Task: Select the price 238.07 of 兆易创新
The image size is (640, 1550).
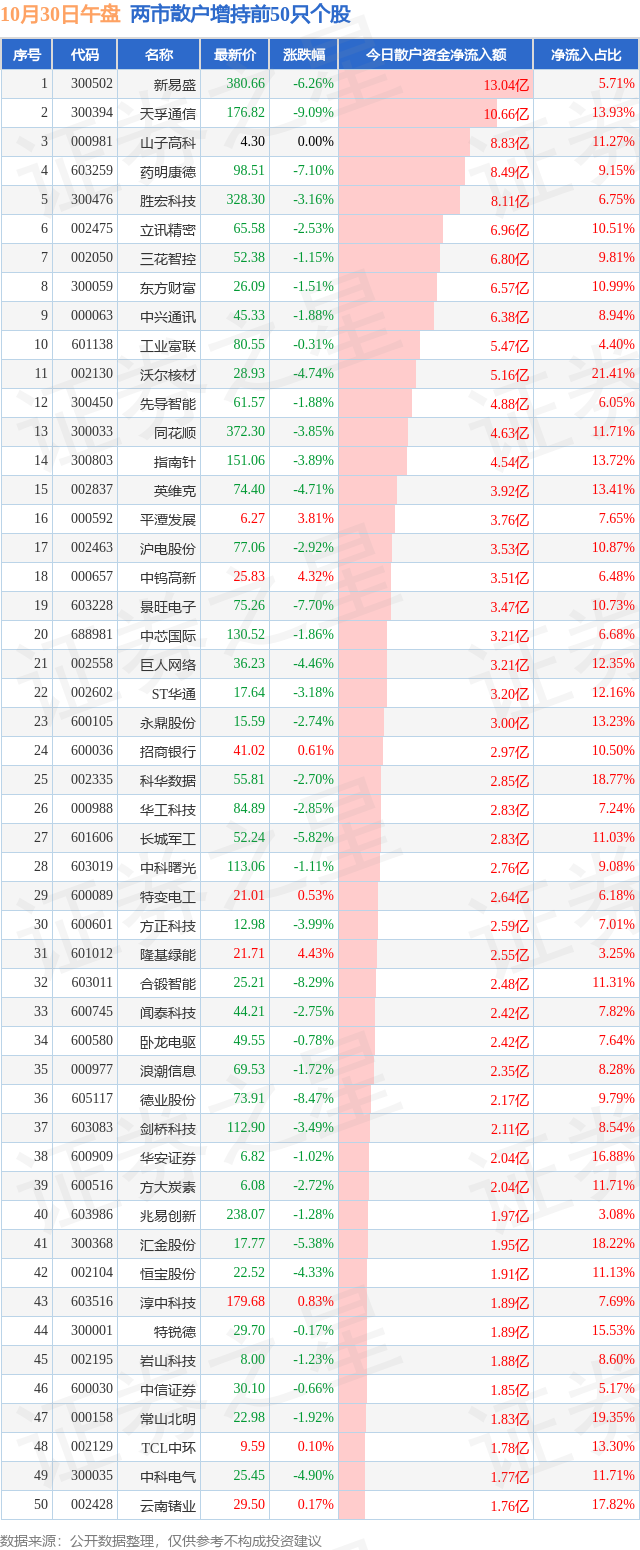Action: [x=246, y=1215]
